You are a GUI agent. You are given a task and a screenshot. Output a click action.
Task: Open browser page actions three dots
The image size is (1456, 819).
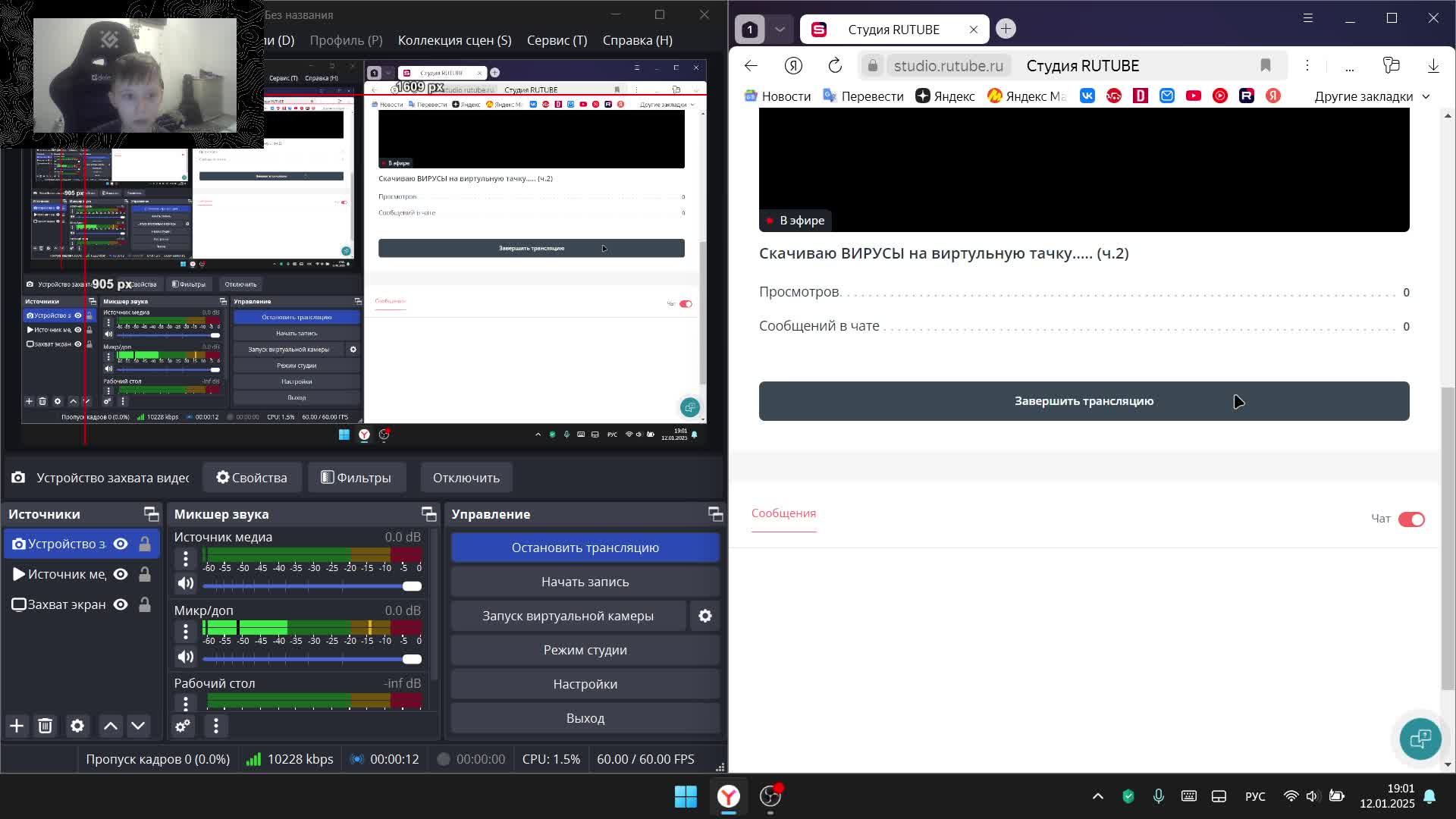coord(1307,65)
